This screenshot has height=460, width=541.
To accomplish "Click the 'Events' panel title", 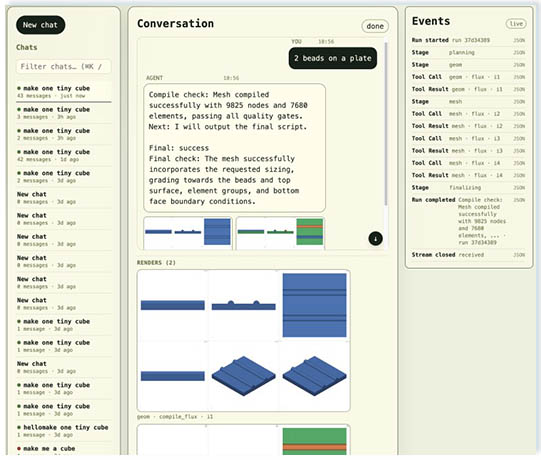I will coord(431,21).
